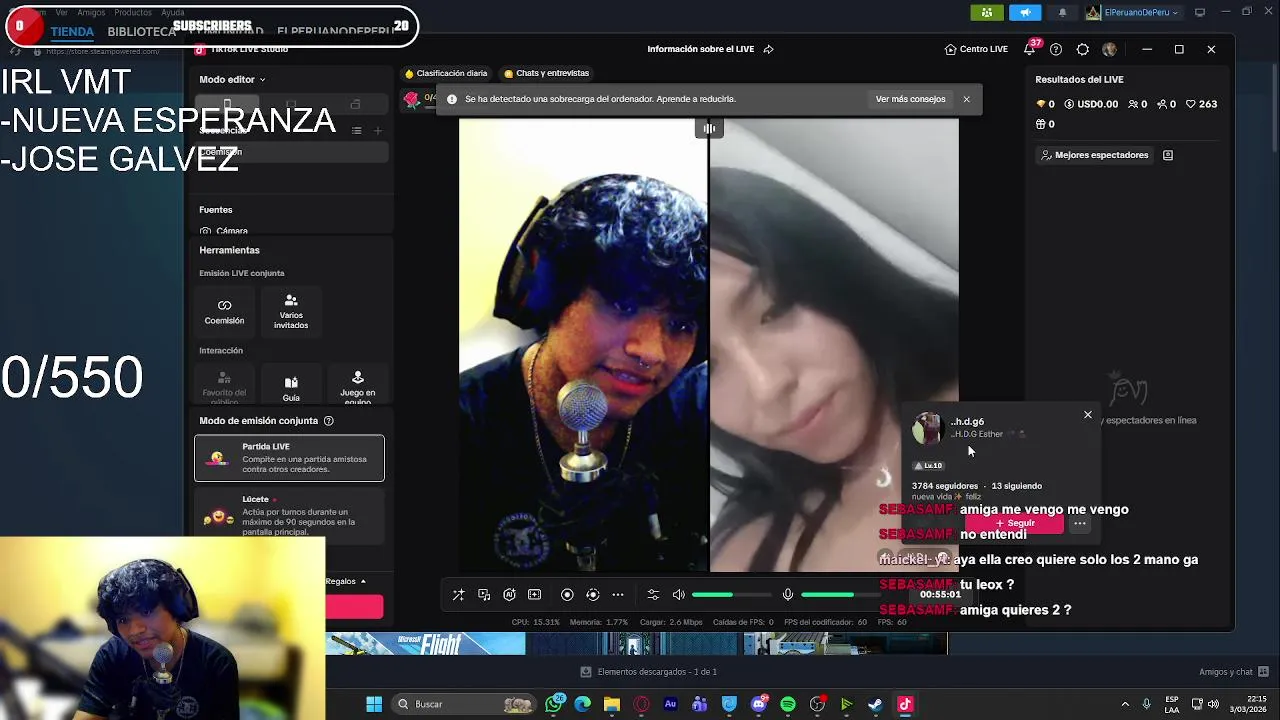Show hidden system tray icons chevron
Screen dimensions: 1280x720
point(1125,704)
